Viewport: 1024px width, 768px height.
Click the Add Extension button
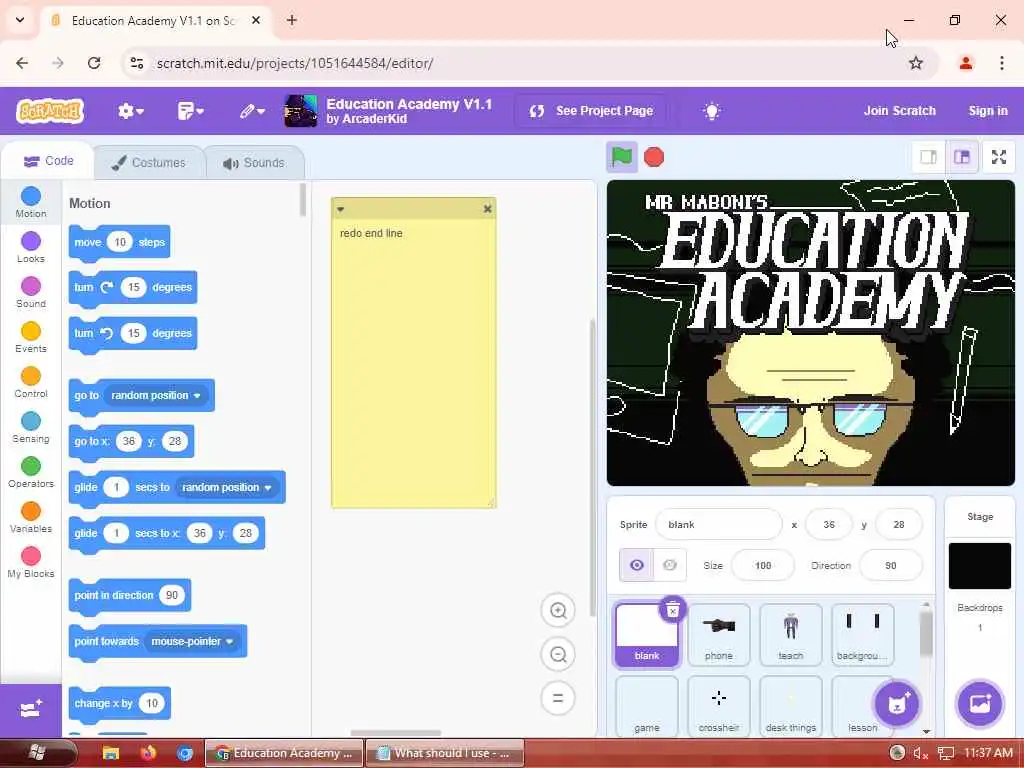pos(31,709)
